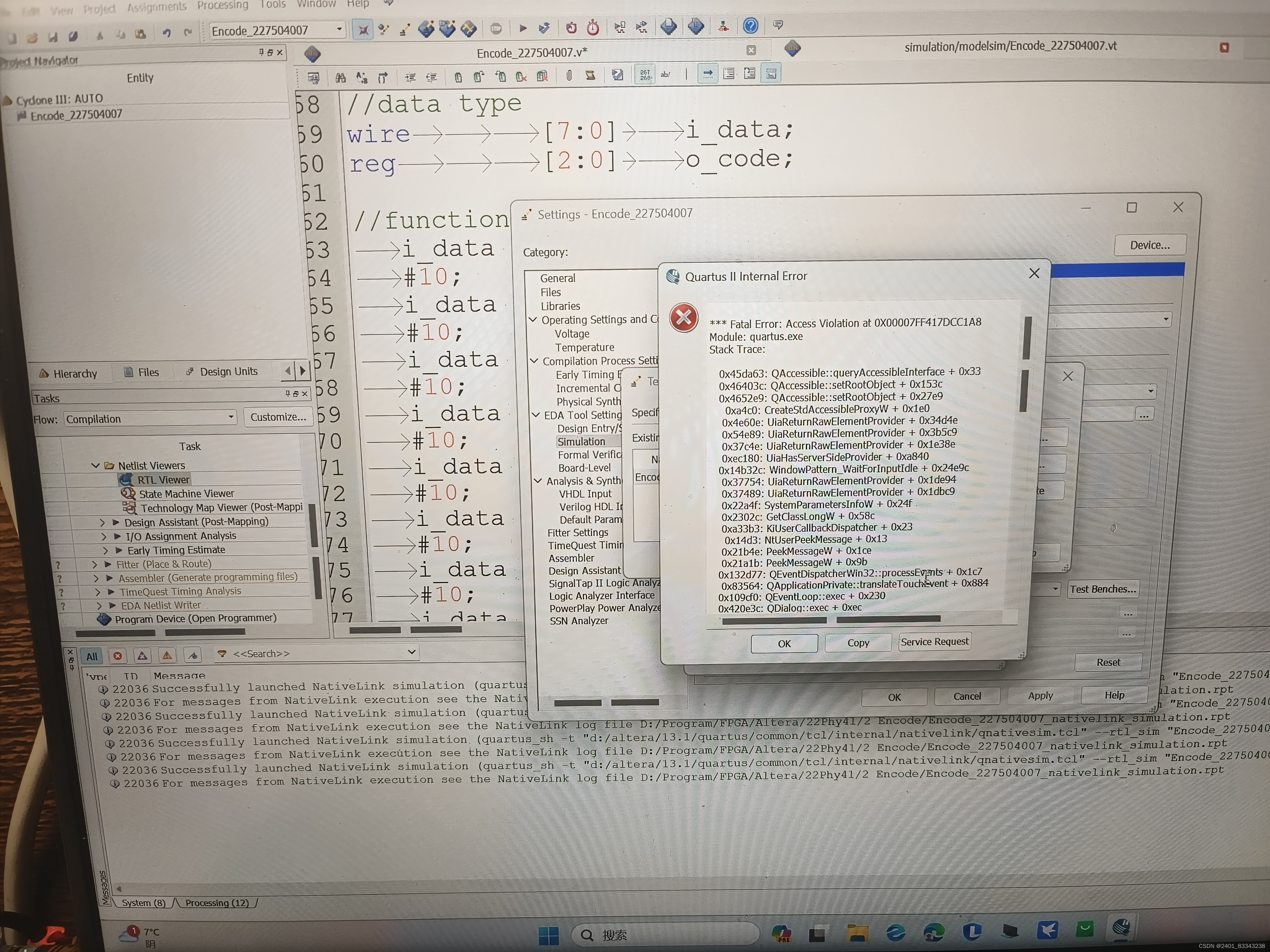1270x952 pixels.
Task: Click the Find binoculars icon in editor toolbar
Action: 340,77
